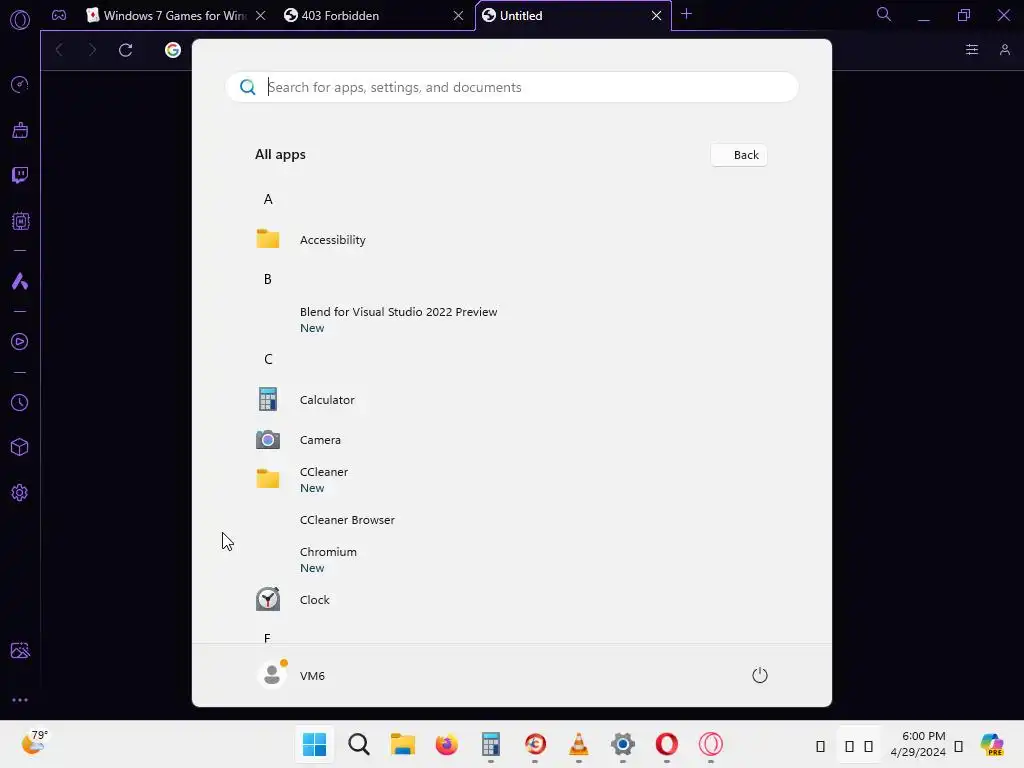Search tabs magnifier in title bar

click(x=884, y=14)
